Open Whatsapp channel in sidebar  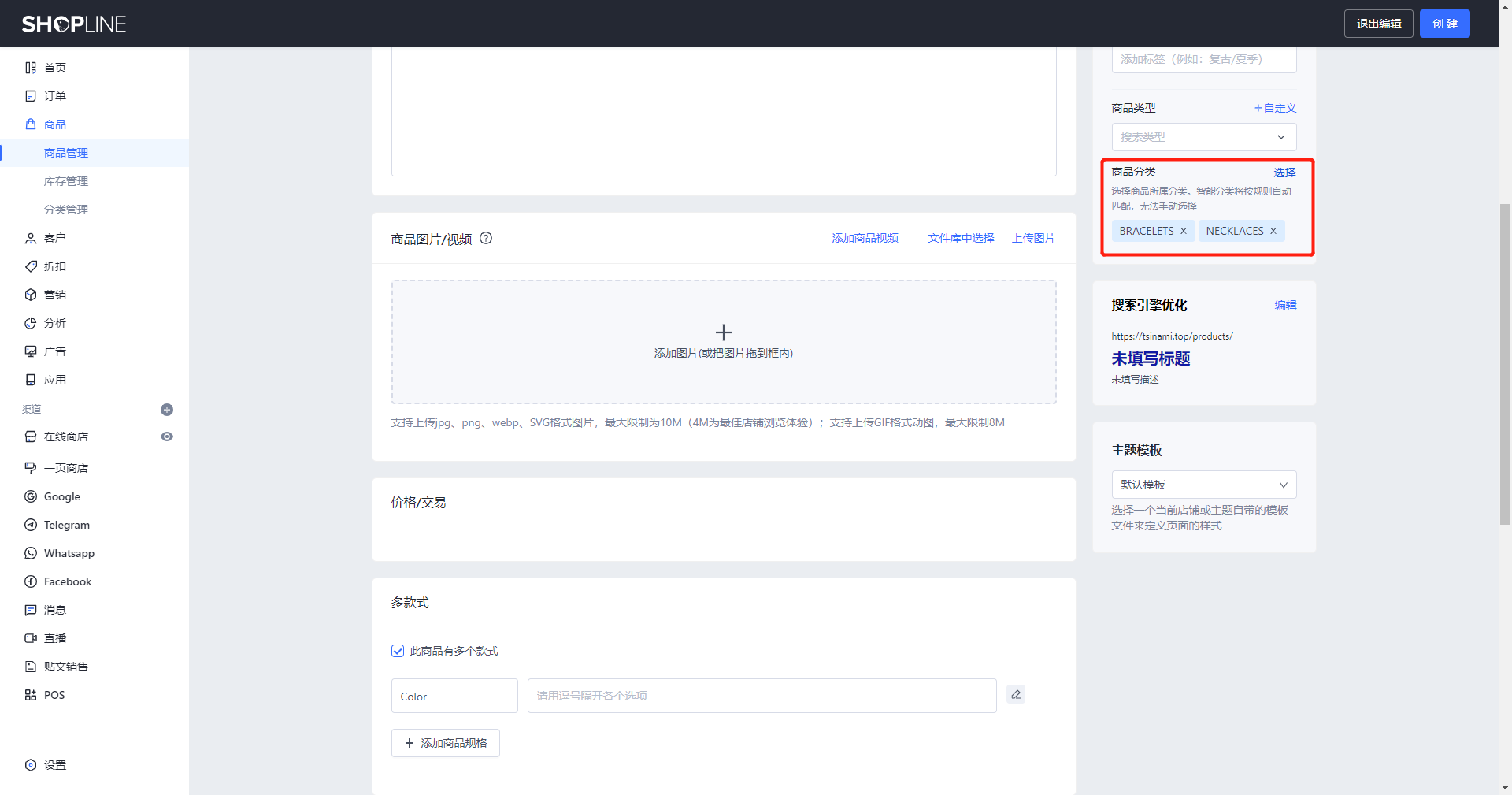(x=69, y=553)
